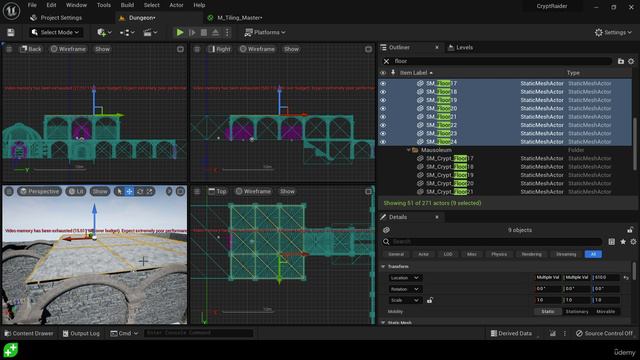Click the Back view type button

[31, 49]
